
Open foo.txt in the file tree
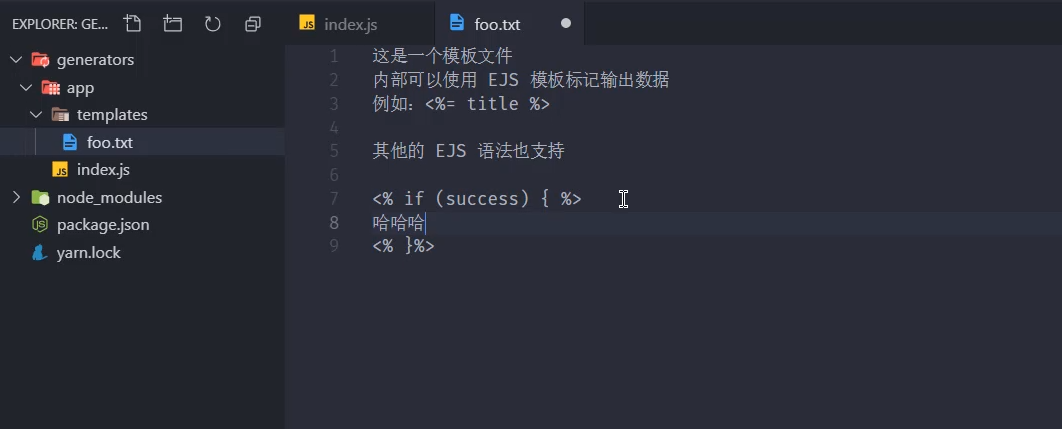[110, 142]
